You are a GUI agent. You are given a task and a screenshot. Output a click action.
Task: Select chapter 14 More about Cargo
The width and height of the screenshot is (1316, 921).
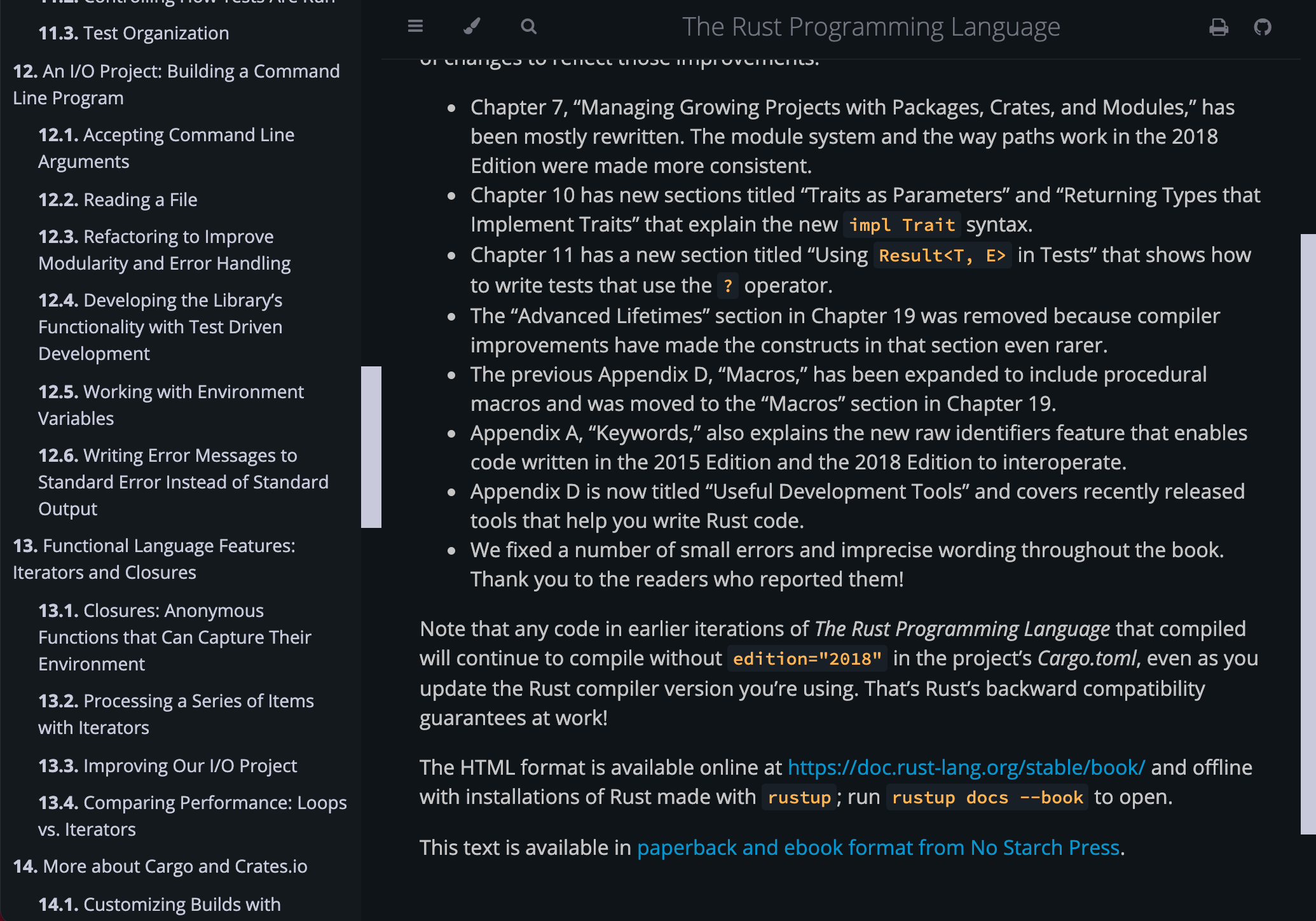coord(160,866)
